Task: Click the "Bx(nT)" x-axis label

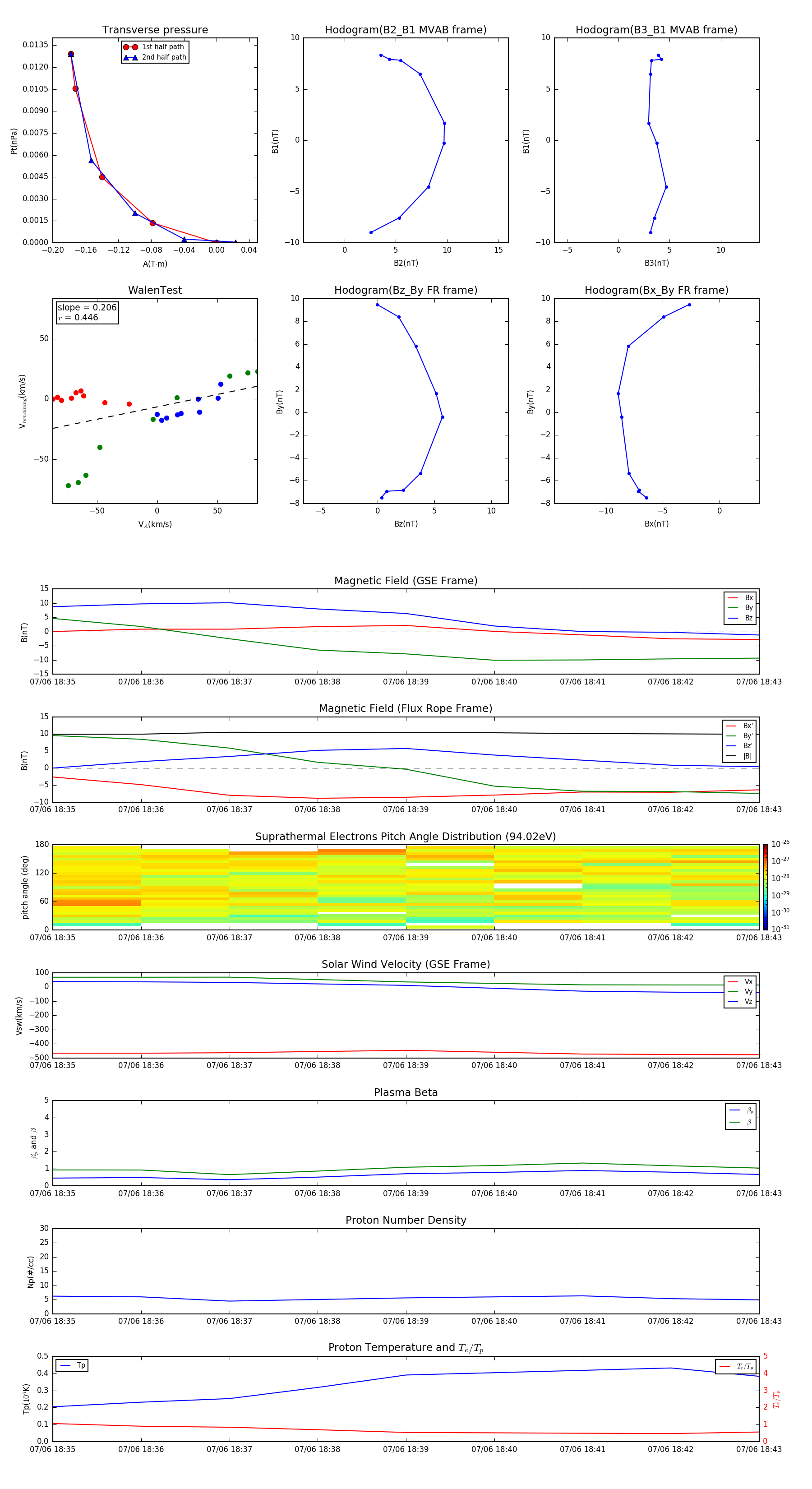Action: coord(656,524)
